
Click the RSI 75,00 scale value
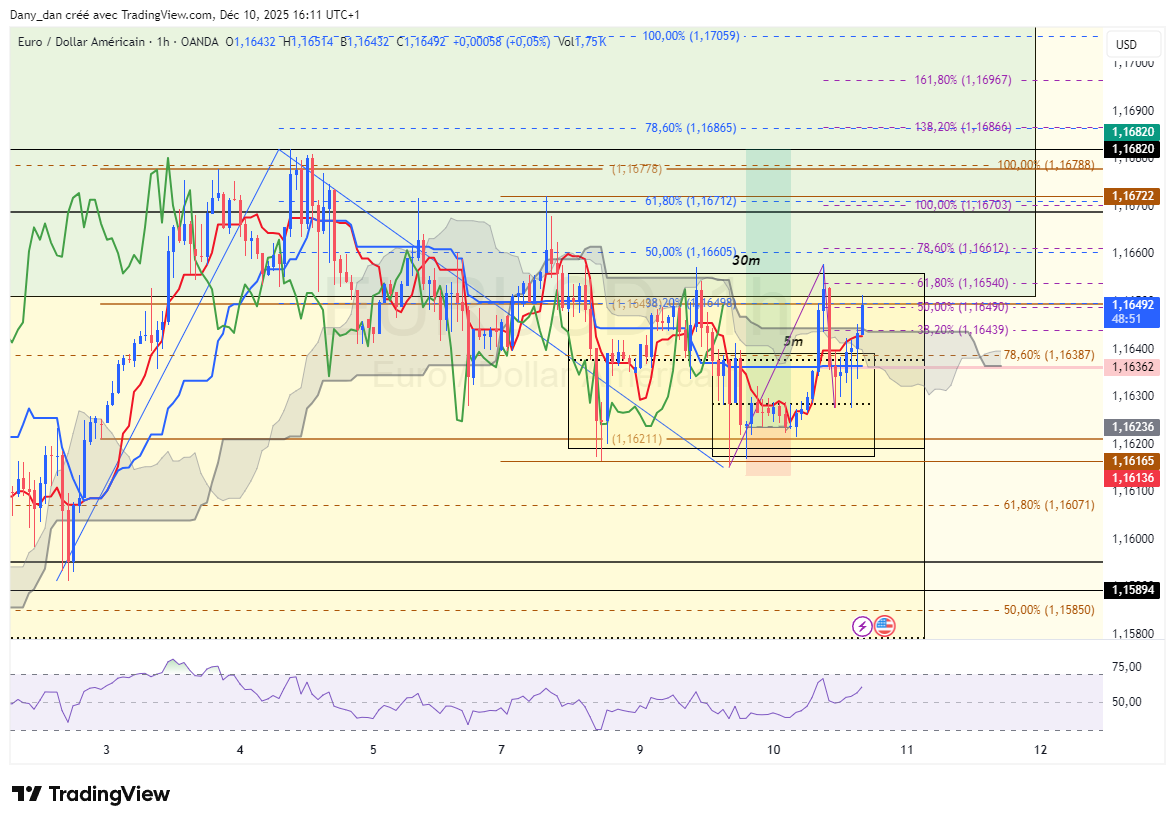tap(1127, 667)
